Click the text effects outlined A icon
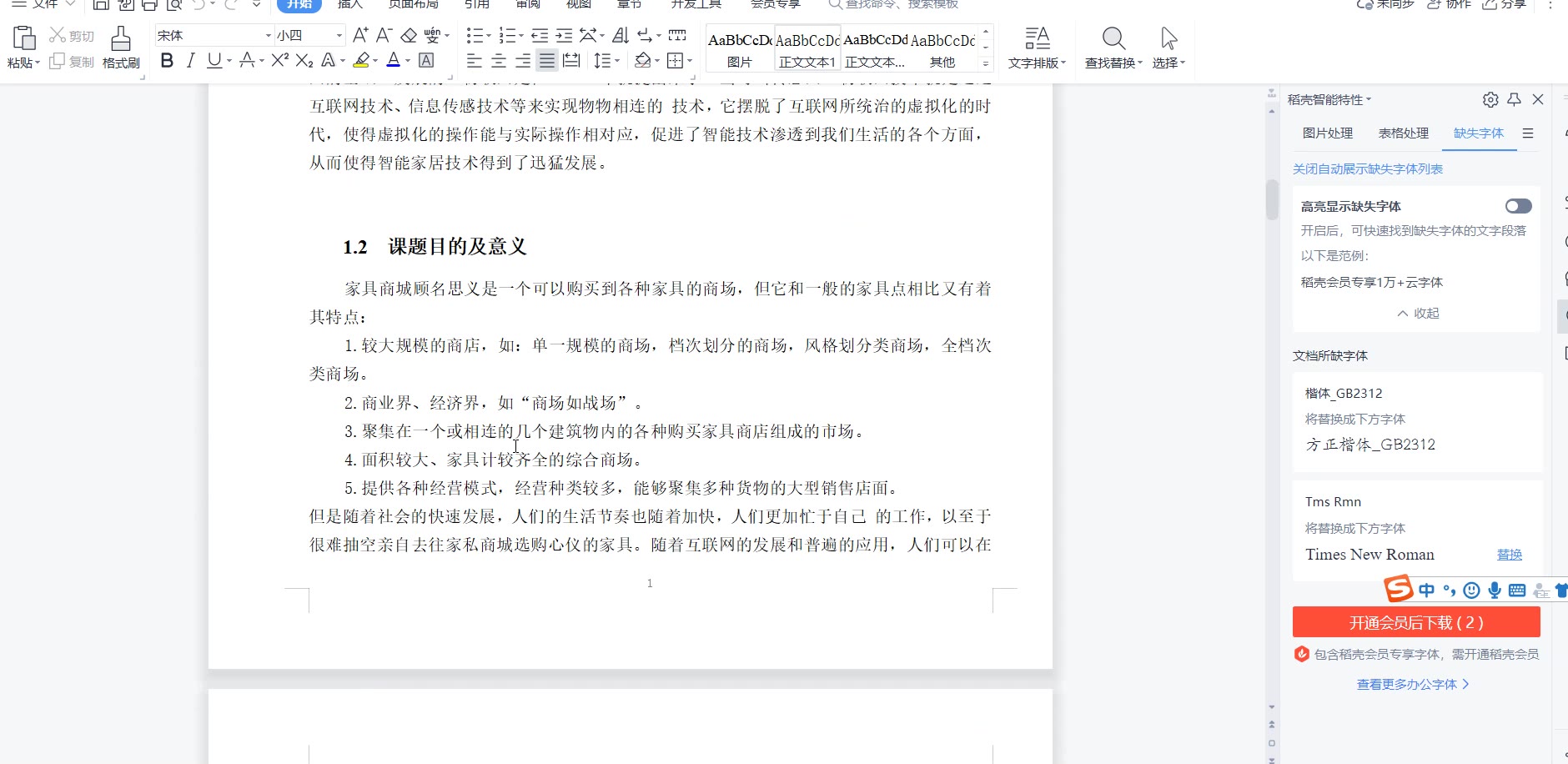 coord(328,60)
